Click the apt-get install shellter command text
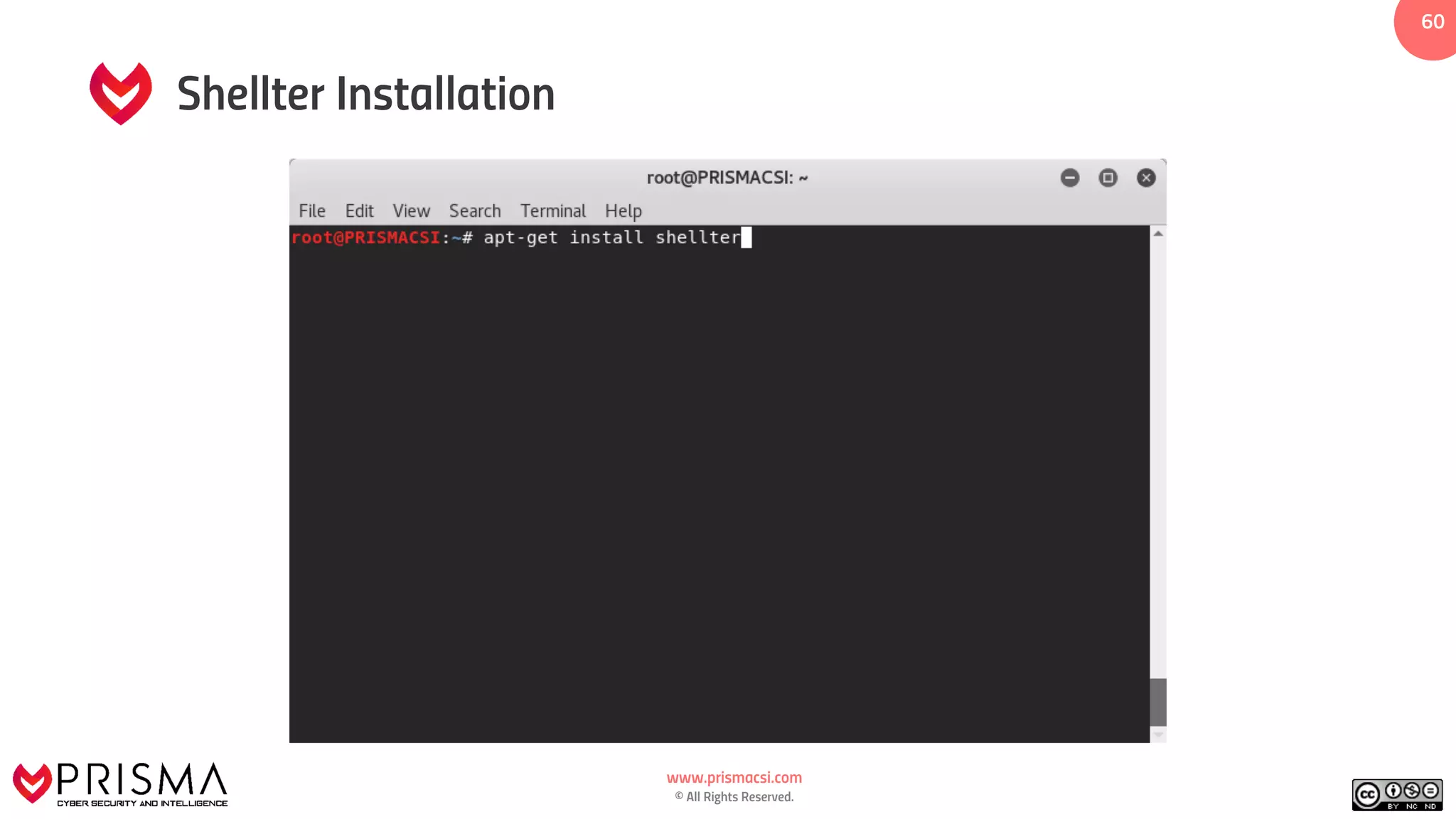This screenshot has height=819, width=1456. (x=612, y=237)
